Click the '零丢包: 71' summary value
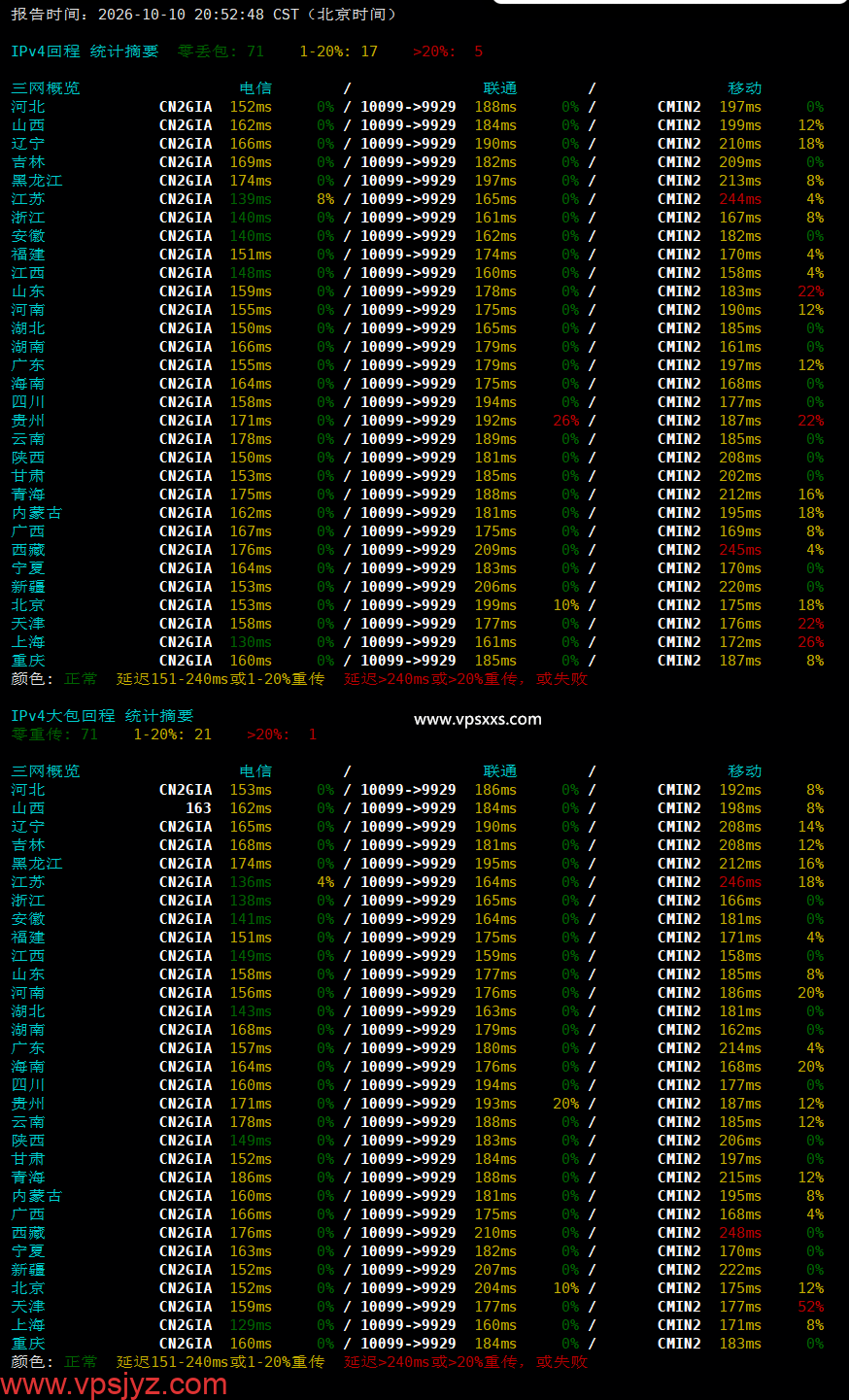This screenshot has height=1400, width=849. (221, 51)
